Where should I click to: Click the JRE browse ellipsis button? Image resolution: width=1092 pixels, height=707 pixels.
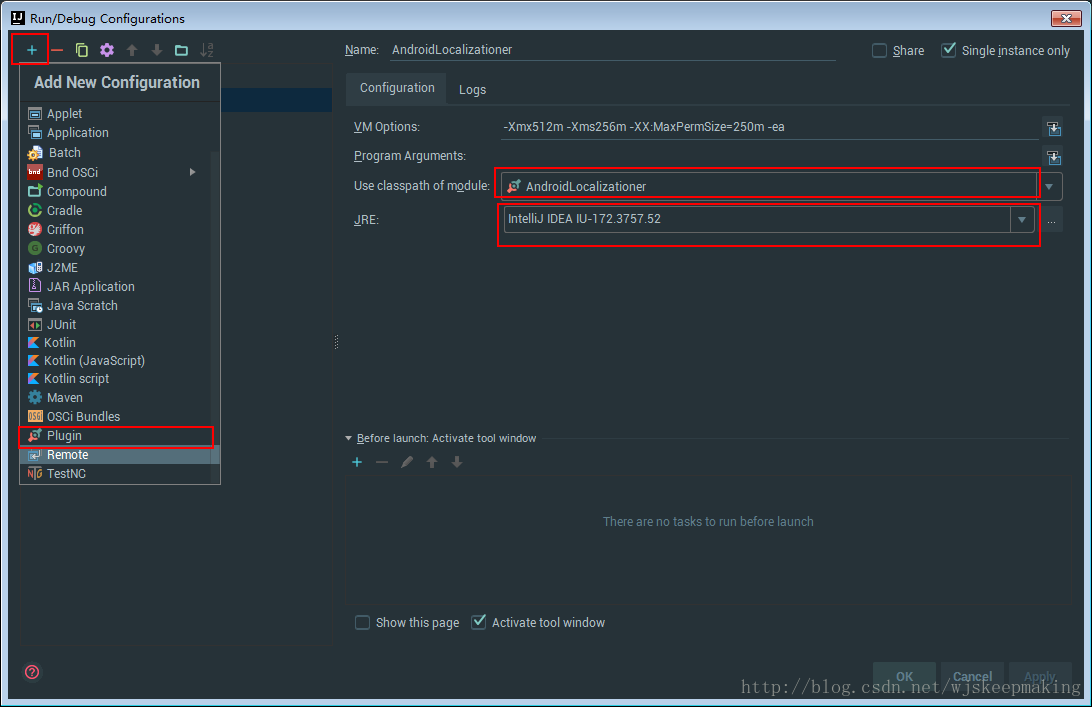[1052, 221]
